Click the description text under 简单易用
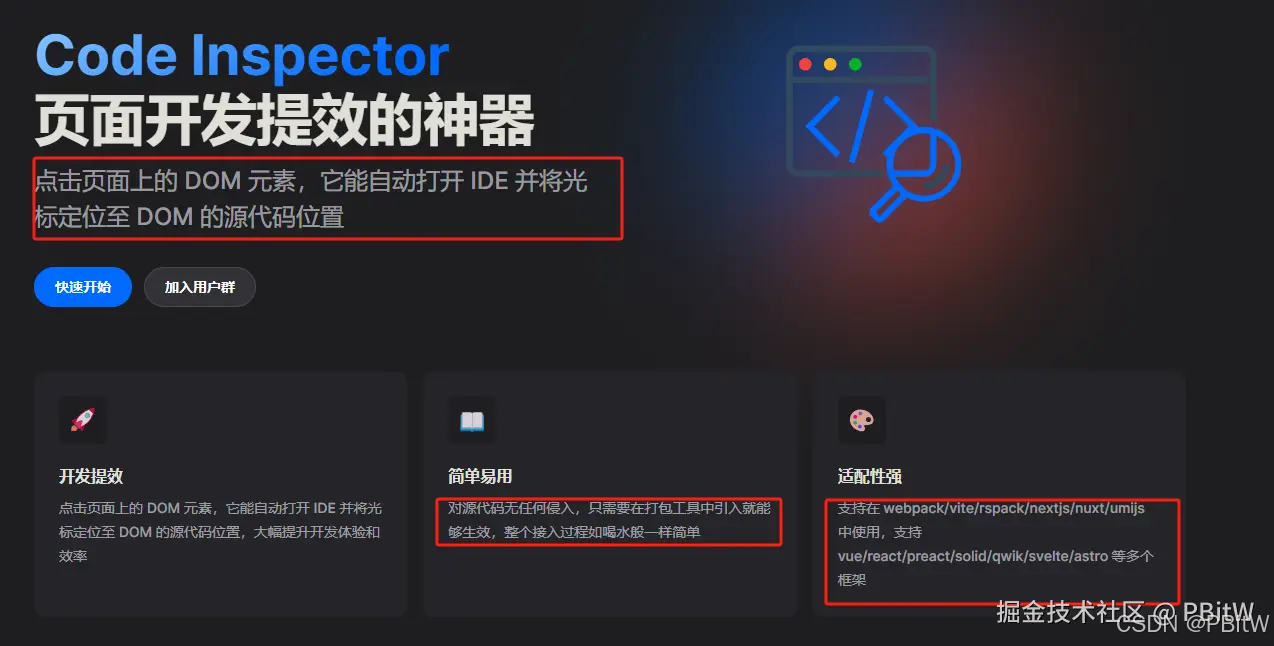This screenshot has height=646, width=1274. pyautogui.click(x=609, y=520)
